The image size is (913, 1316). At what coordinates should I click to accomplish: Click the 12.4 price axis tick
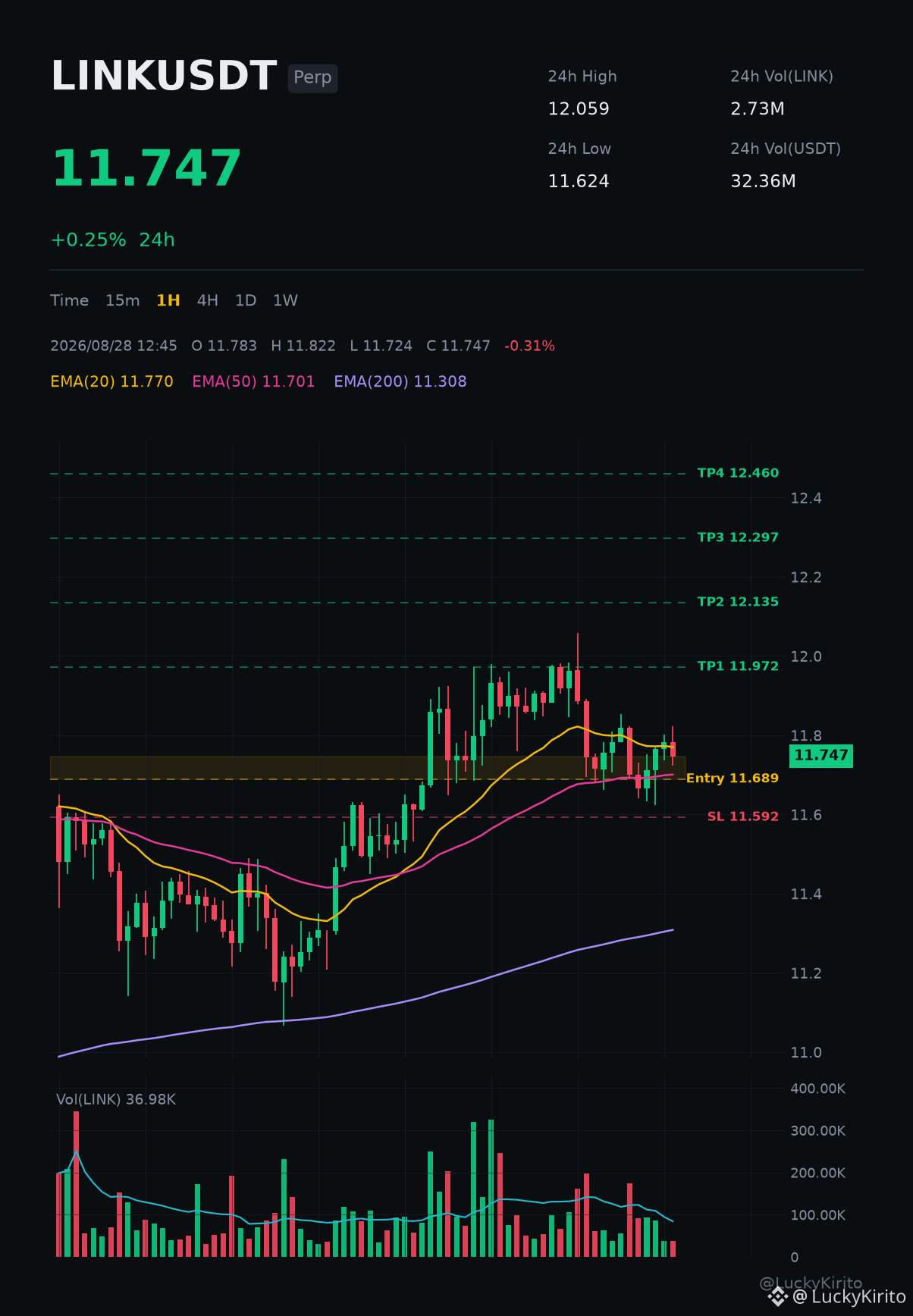[x=806, y=499]
